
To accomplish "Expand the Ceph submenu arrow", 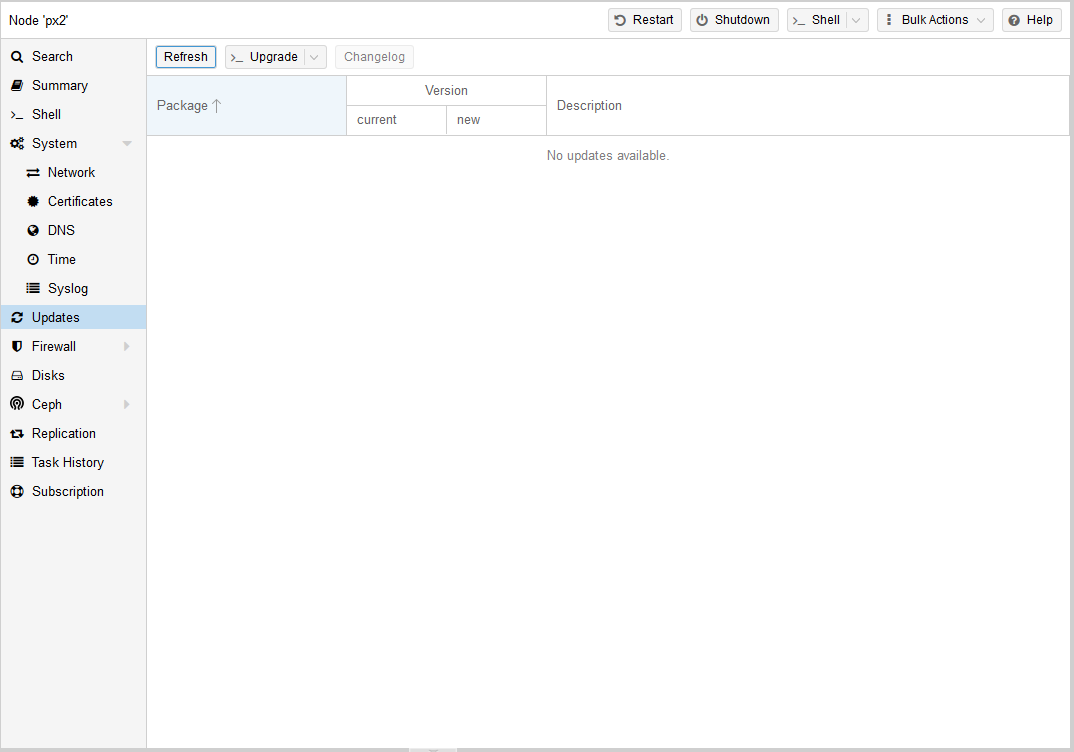I will (127, 405).
